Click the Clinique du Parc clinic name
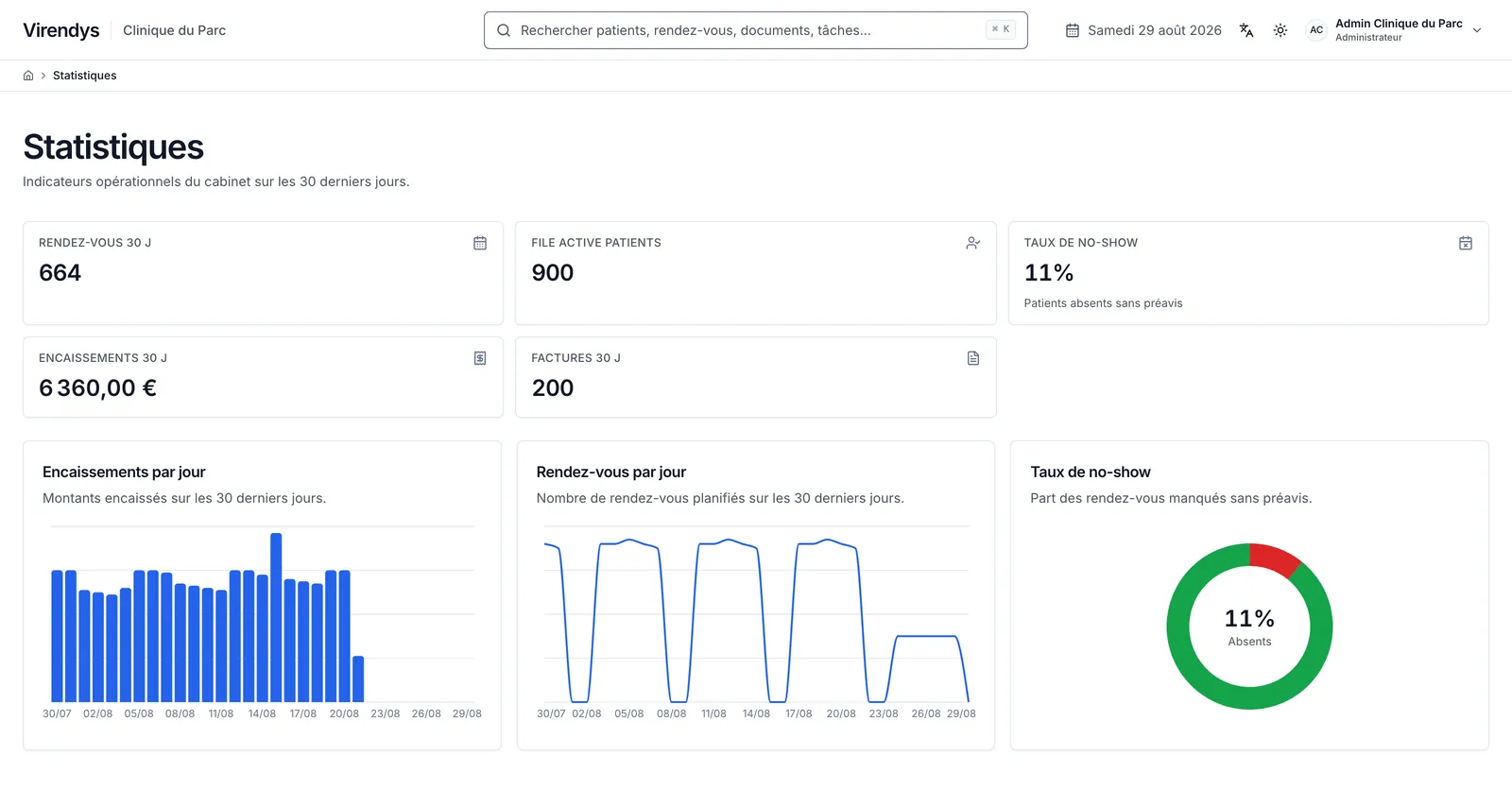The image size is (1512, 807). (174, 30)
